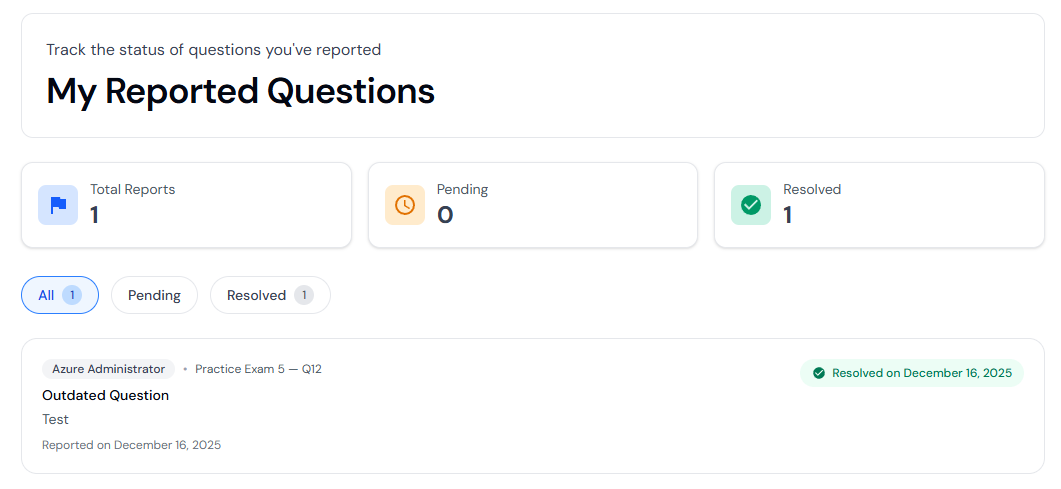
Task: Click the Resolved stat card count
Action: [x=788, y=215]
